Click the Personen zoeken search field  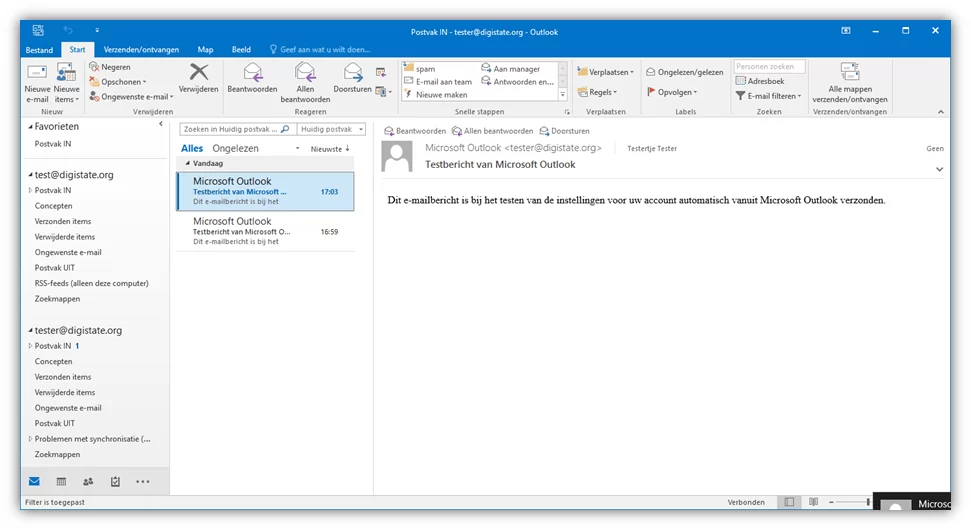tap(769, 66)
